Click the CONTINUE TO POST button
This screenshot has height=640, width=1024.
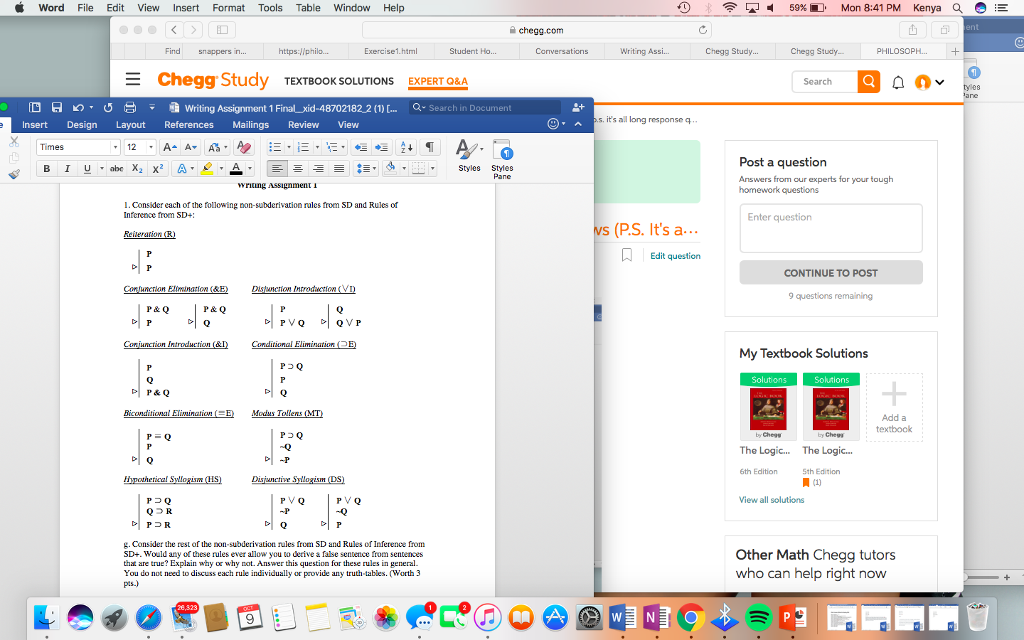coord(831,273)
